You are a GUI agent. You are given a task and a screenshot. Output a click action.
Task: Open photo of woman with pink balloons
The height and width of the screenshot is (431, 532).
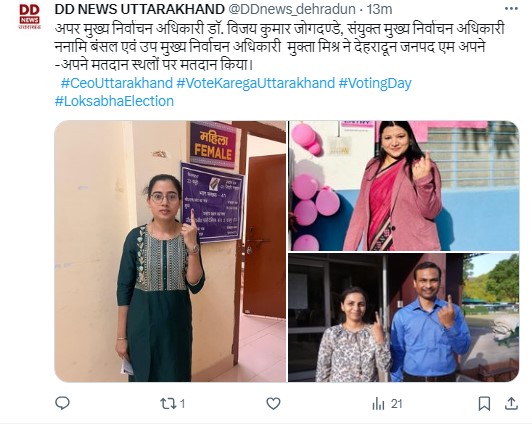404,186
